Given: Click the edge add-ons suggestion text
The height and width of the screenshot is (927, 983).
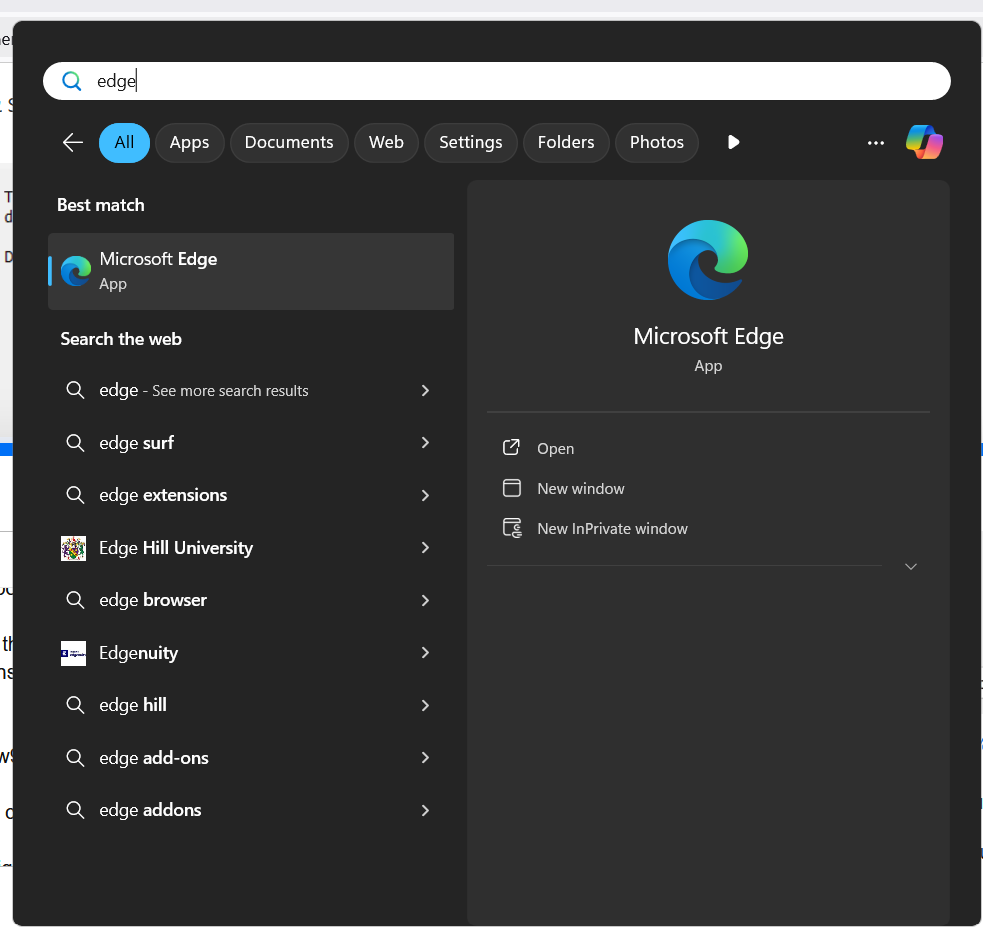Looking at the screenshot, I should coord(154,758).
